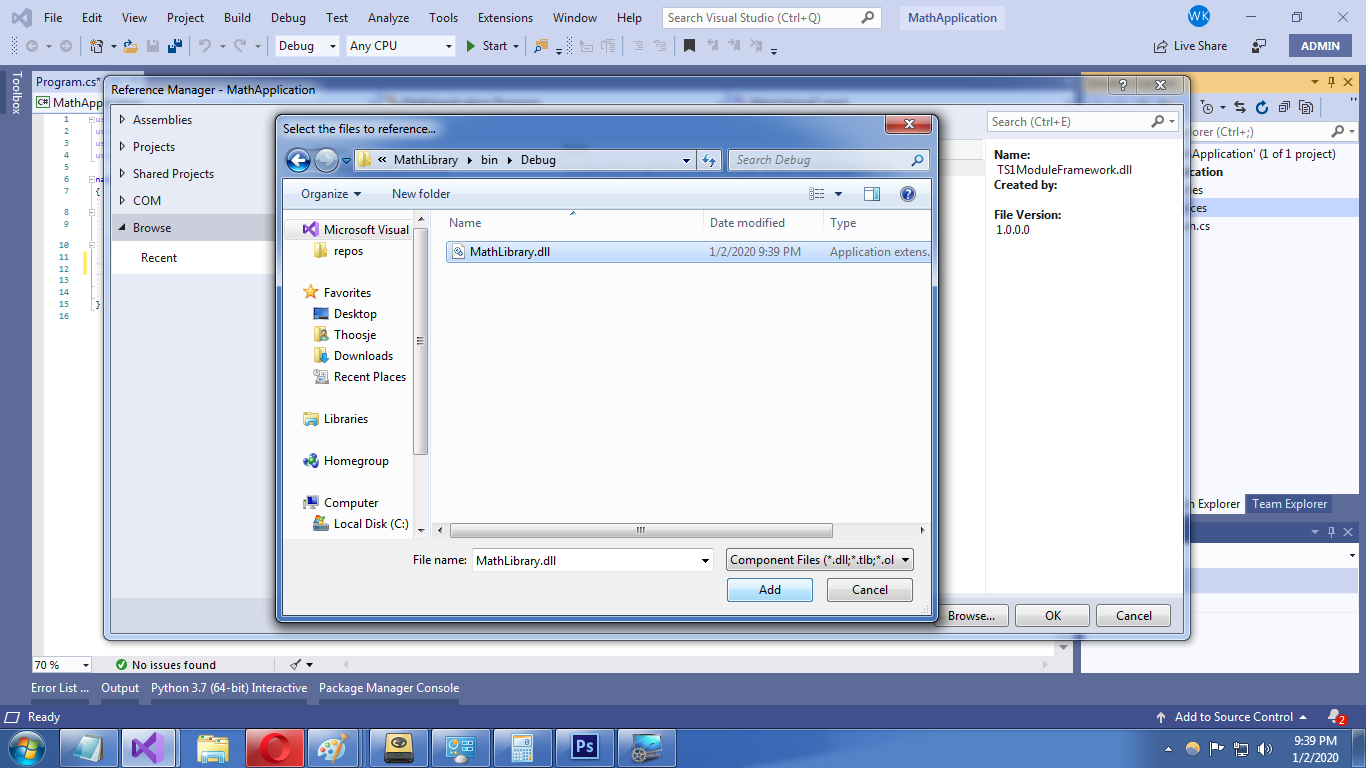Open Paint from the taskbar
Image resolution: width=1366 pixels, height=768 pixels.
pyautogui.click(x=330, y=748)
